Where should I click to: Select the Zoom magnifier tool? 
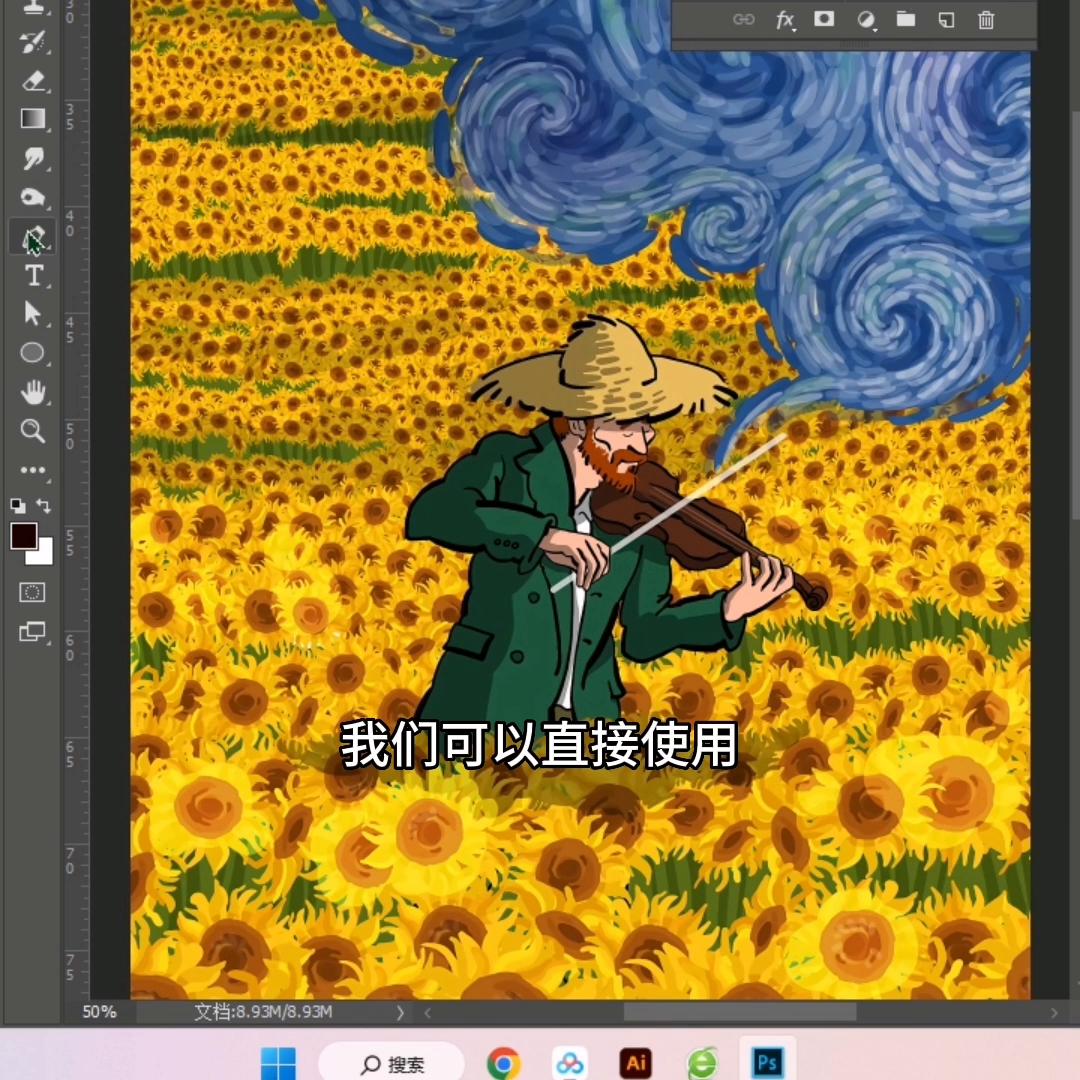tap(33, 431)
